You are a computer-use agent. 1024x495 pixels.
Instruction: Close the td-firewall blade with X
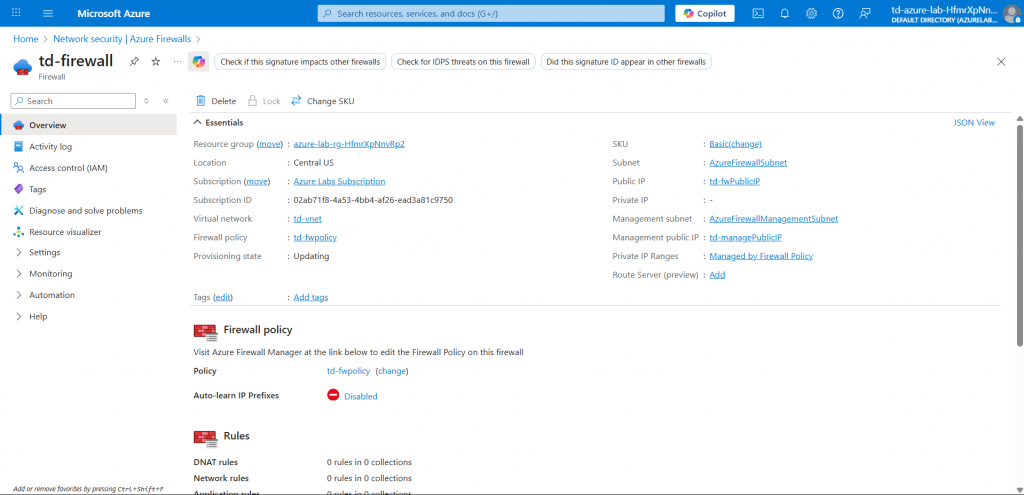(x=1001, y=61)
